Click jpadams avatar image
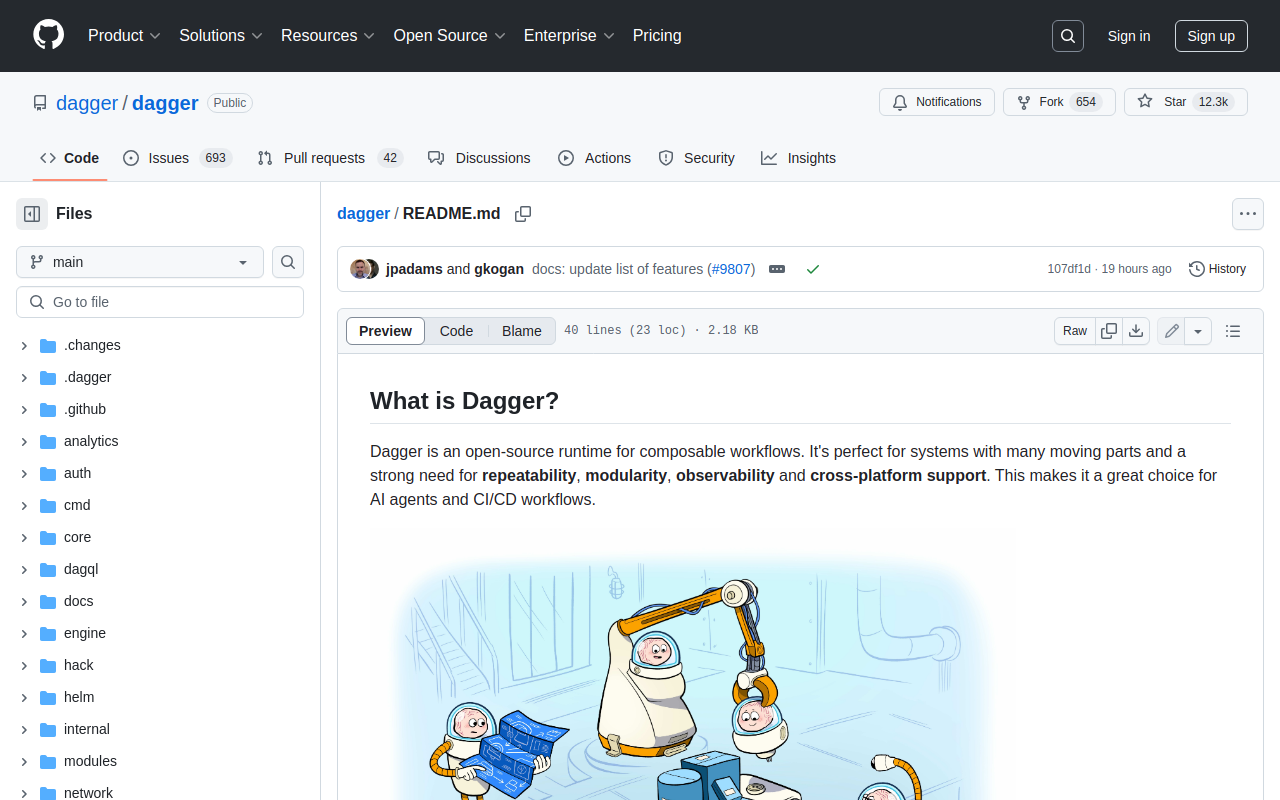Screen dimensions: 1280x800 [359, 269]
